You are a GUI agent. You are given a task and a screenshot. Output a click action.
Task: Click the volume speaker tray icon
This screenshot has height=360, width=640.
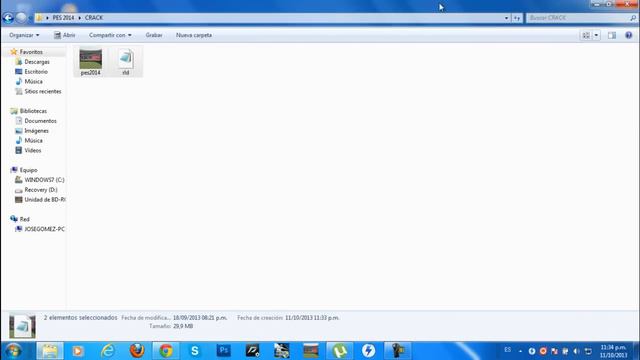[576, 351]
